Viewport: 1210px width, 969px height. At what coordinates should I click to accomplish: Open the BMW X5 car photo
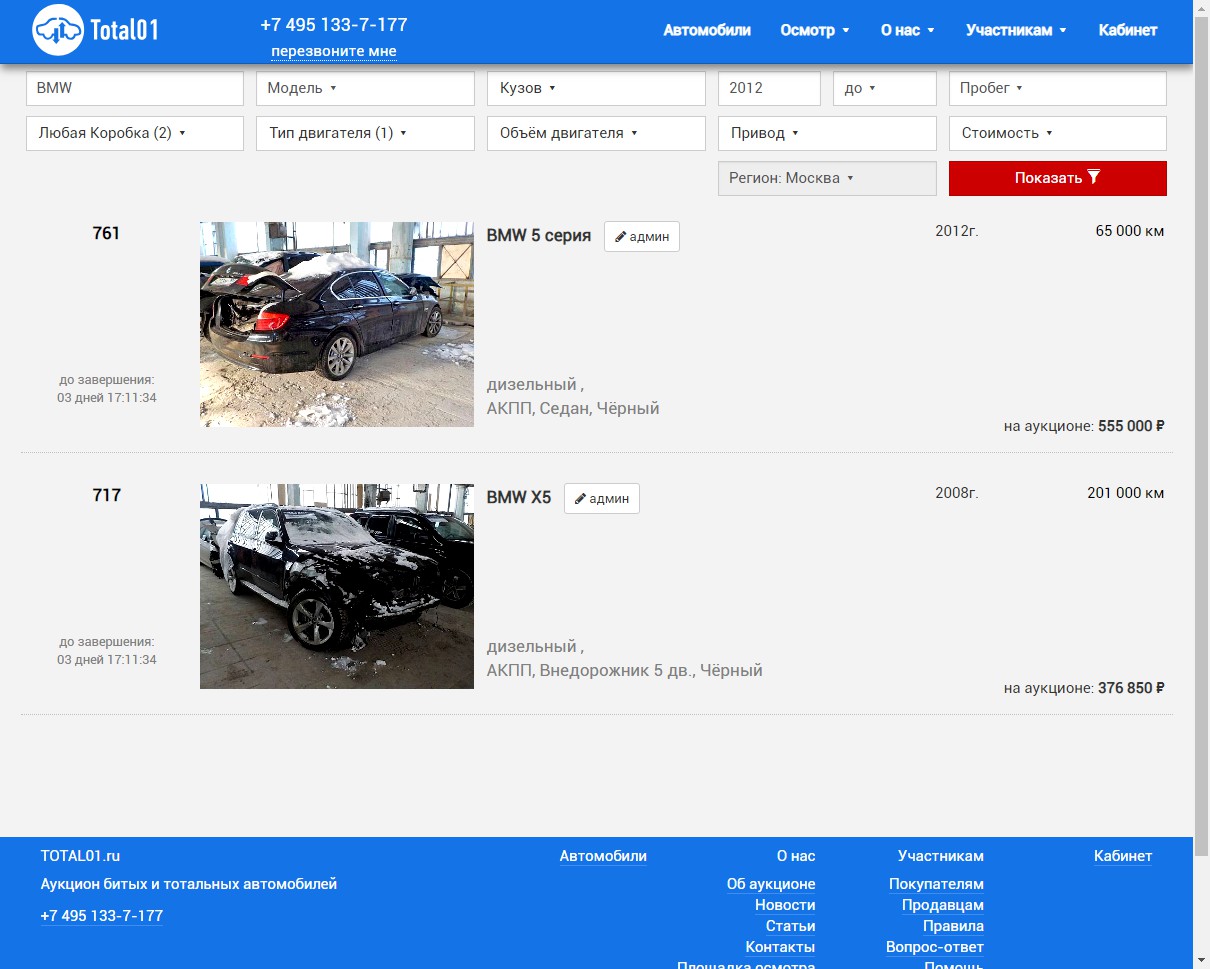point(337,586)
